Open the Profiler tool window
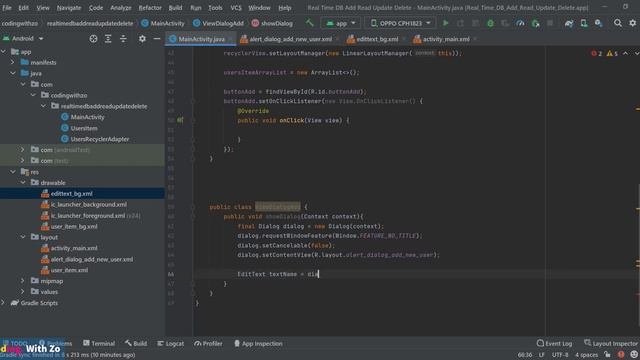Viewport: 640px width, 360px height. pos(209,344)
